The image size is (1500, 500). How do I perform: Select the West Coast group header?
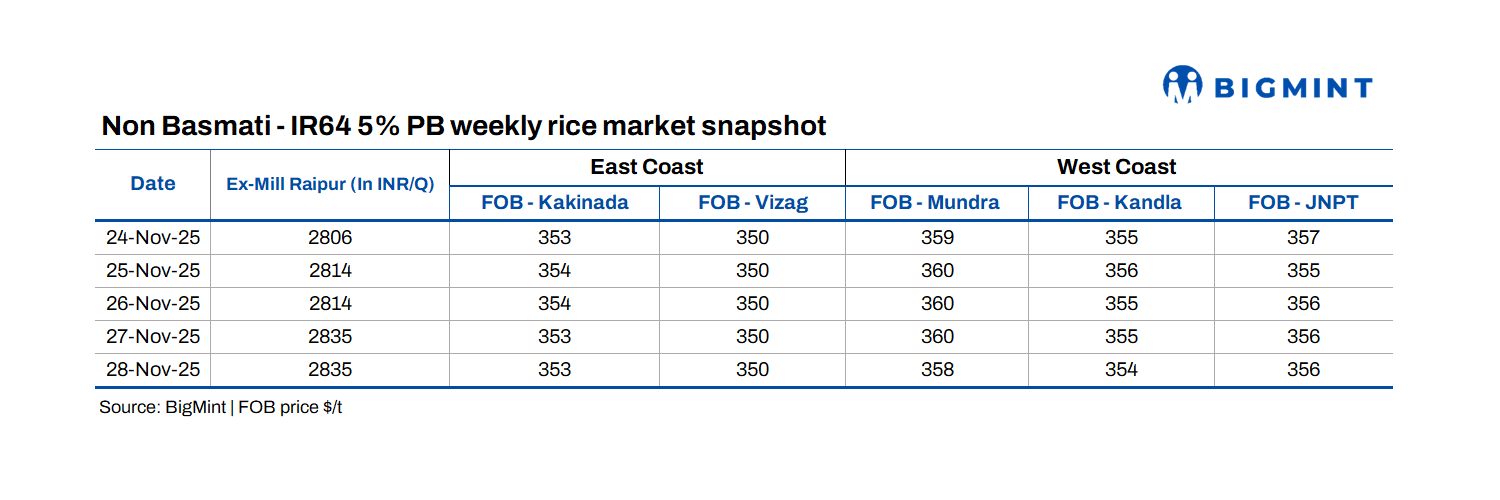tap(1117, 167)
